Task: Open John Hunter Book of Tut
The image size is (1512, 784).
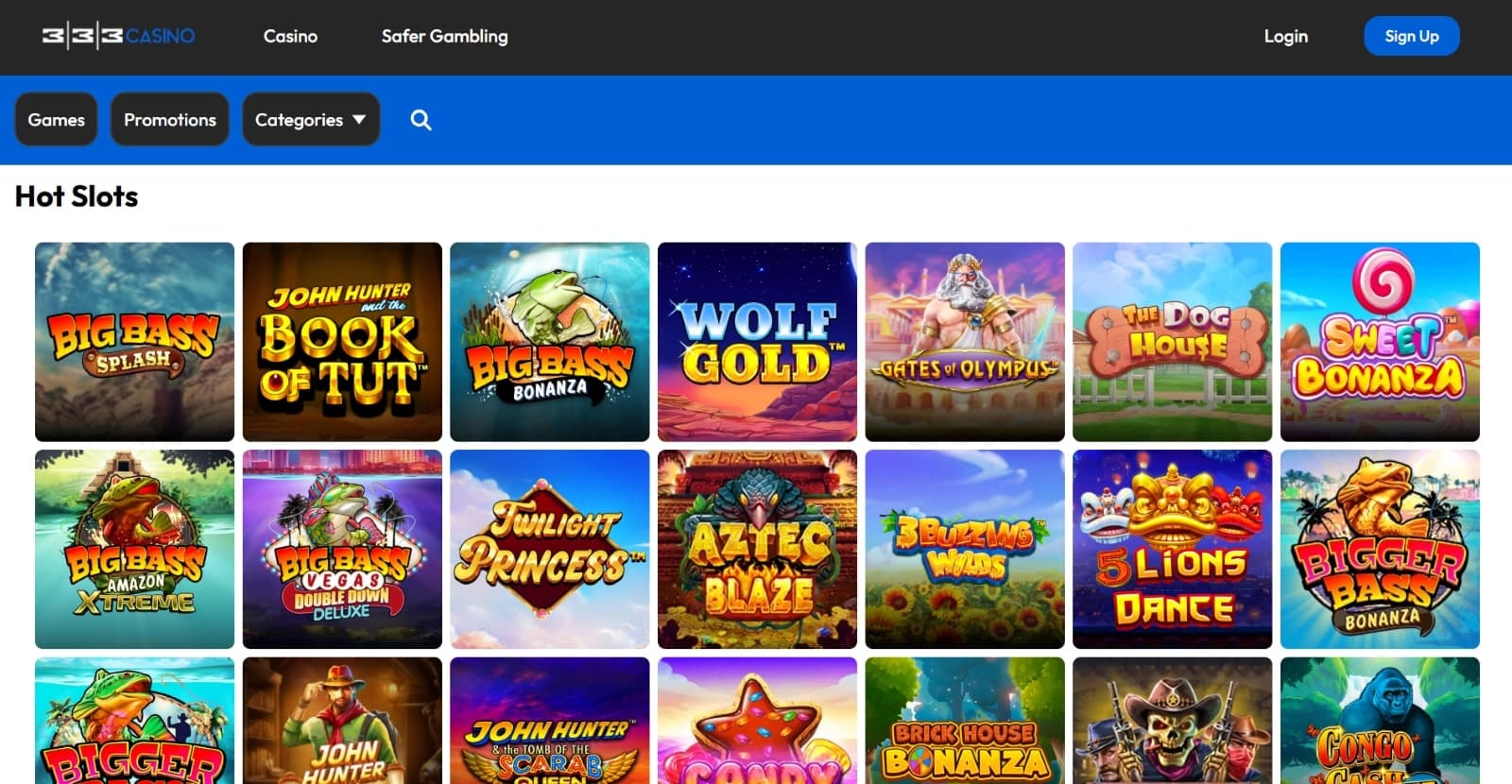Action: 342,342
